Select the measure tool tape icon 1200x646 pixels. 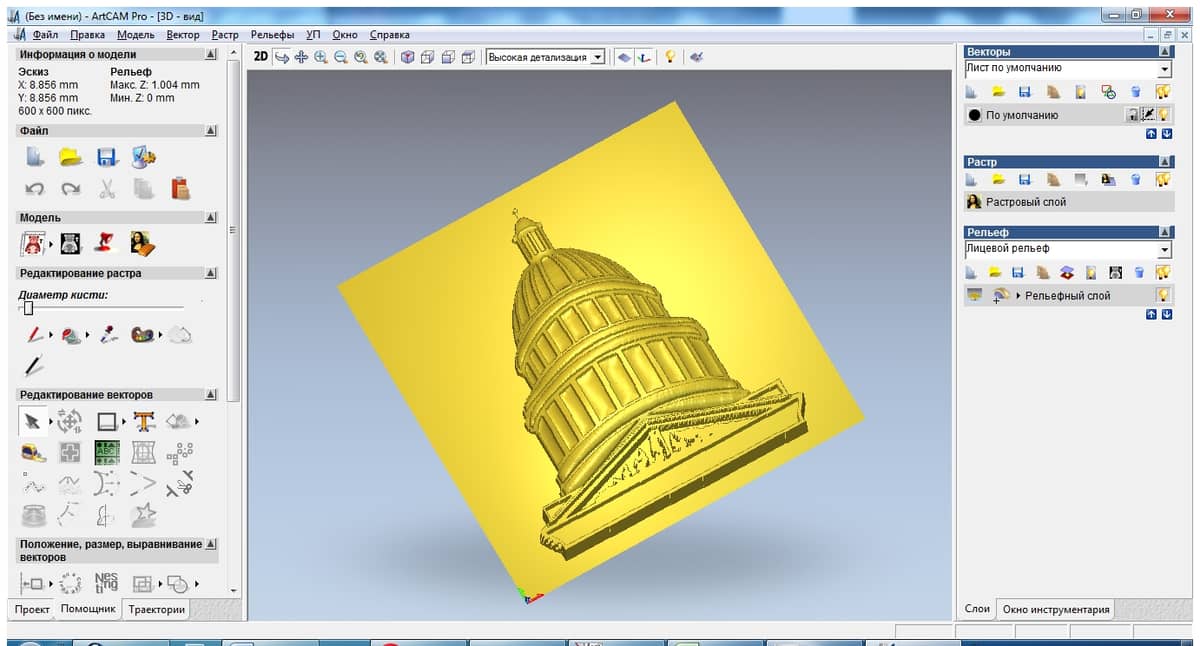34,453
